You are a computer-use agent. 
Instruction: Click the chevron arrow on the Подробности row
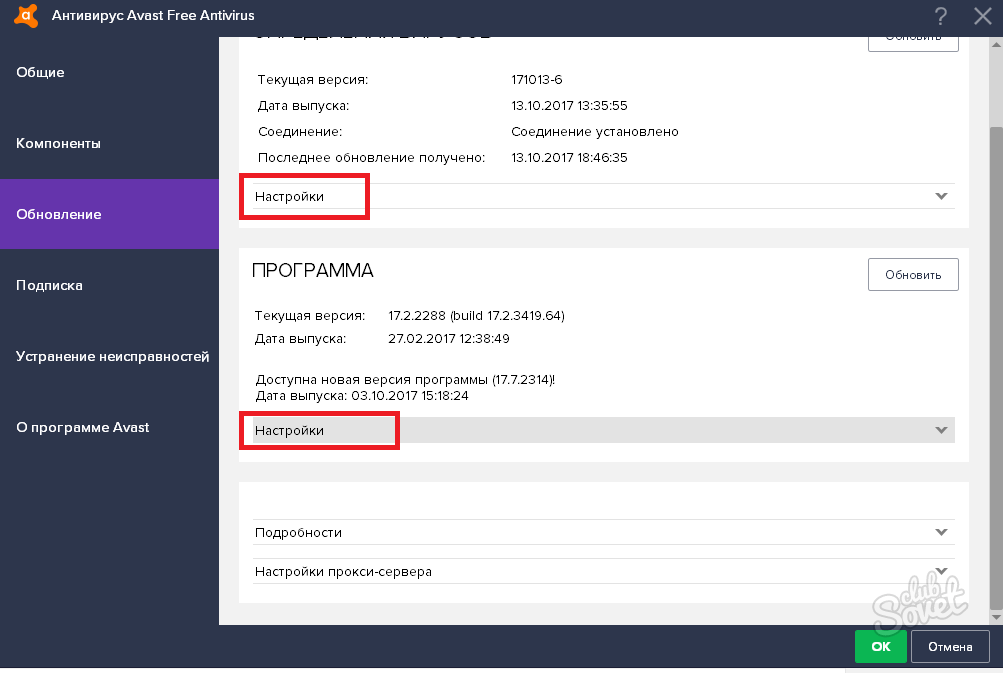(940, 532)
